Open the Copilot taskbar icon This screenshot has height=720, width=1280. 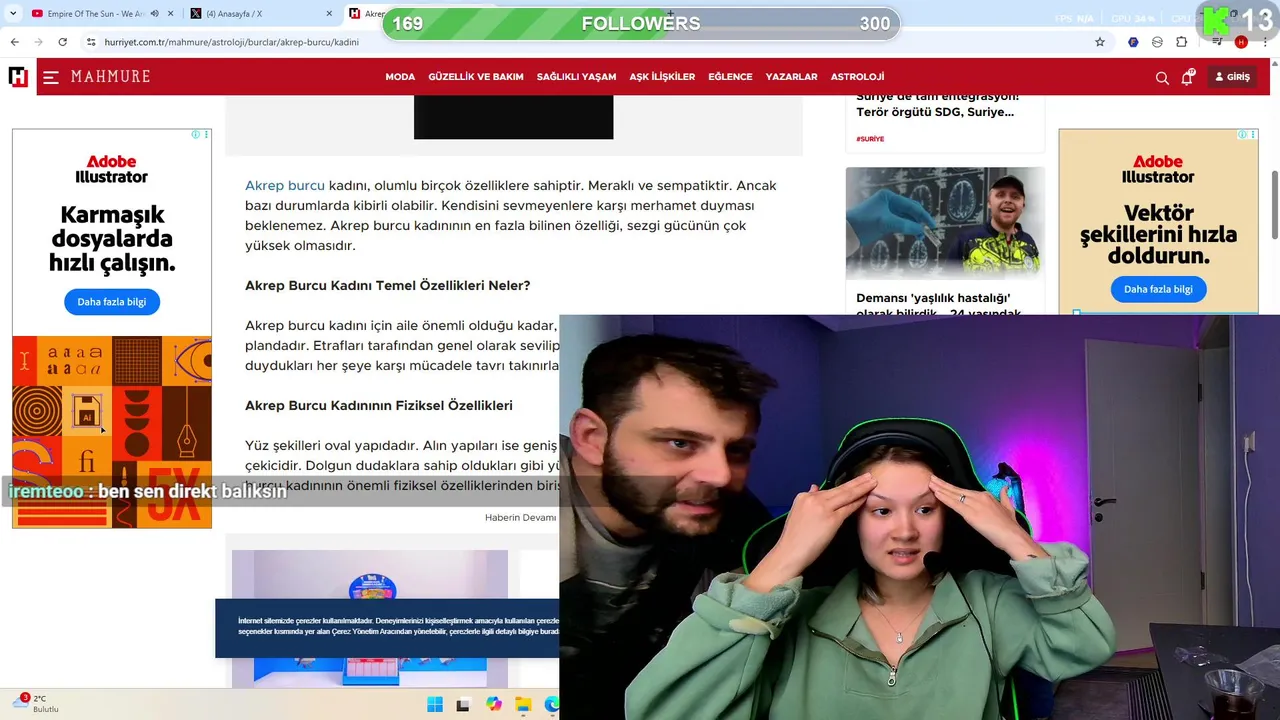pyautogui.click(x=493, y=704)
